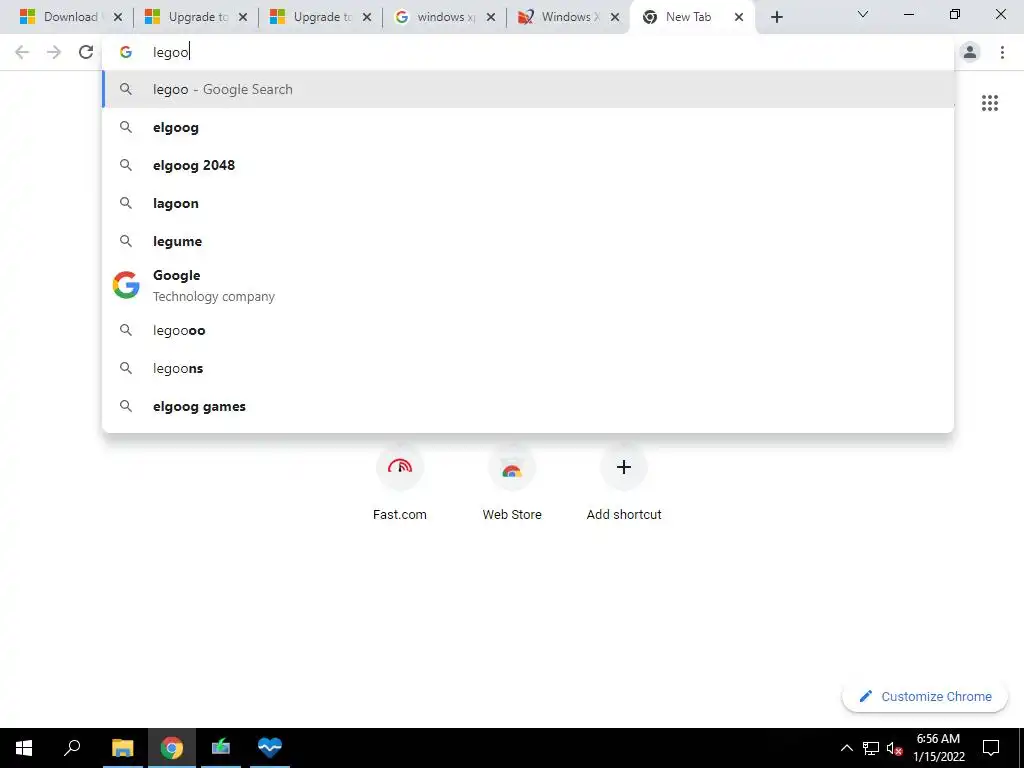Close the Windows X tab
This screenshot has width=1024, height=768.
click(x=615, y=17)
